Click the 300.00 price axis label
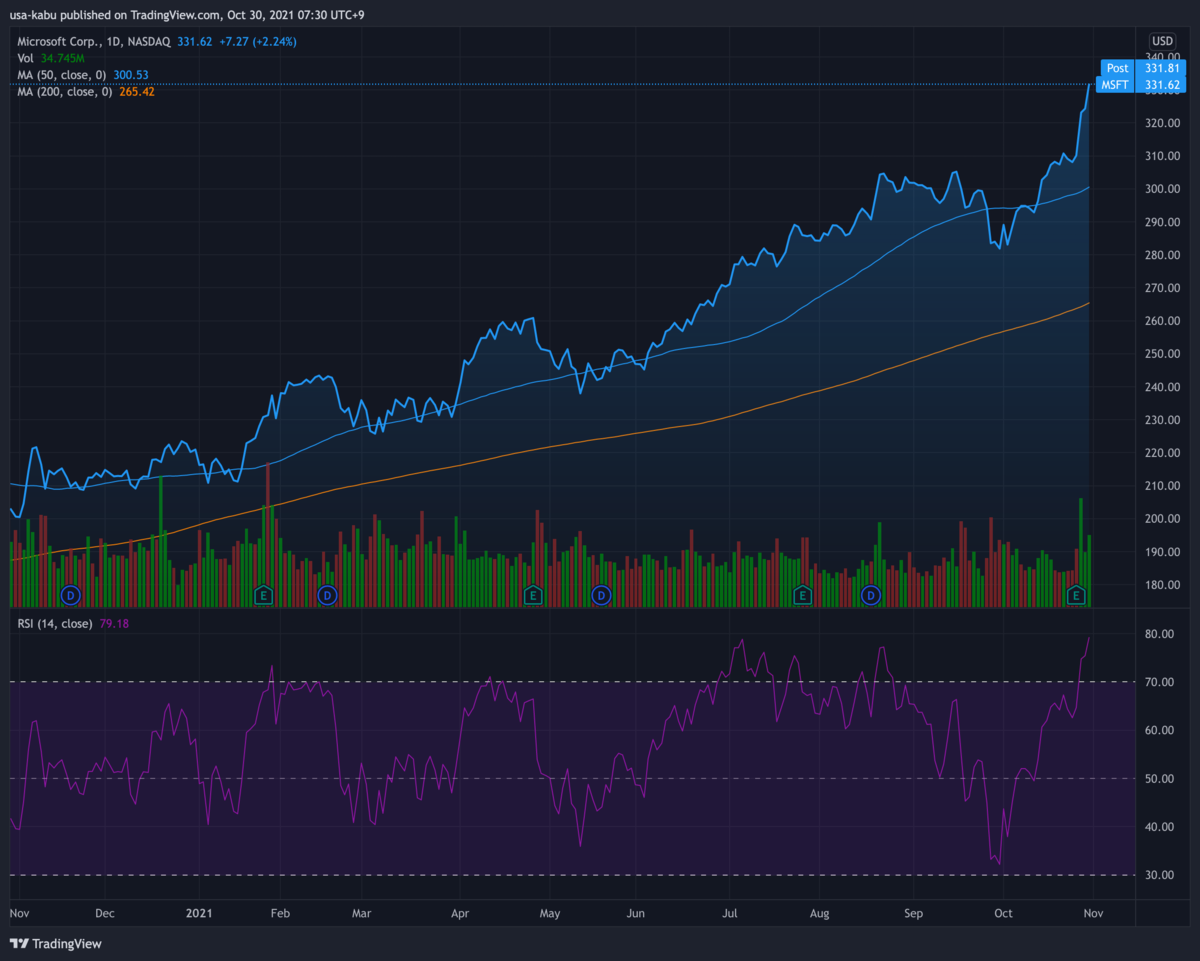 [x=1160, y=189]
